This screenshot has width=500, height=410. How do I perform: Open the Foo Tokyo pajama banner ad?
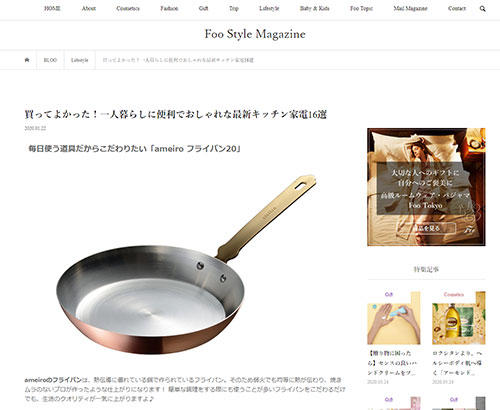pos(426,187)
